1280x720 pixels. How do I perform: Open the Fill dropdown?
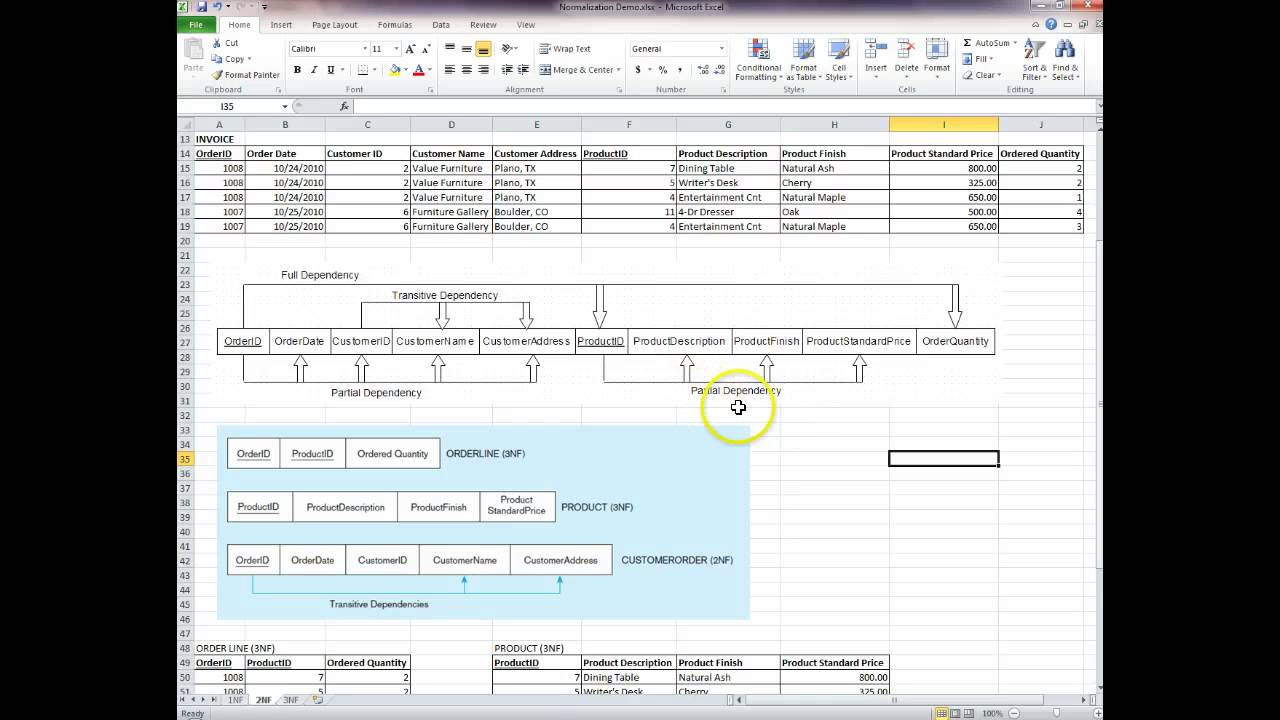pos(979,59)
